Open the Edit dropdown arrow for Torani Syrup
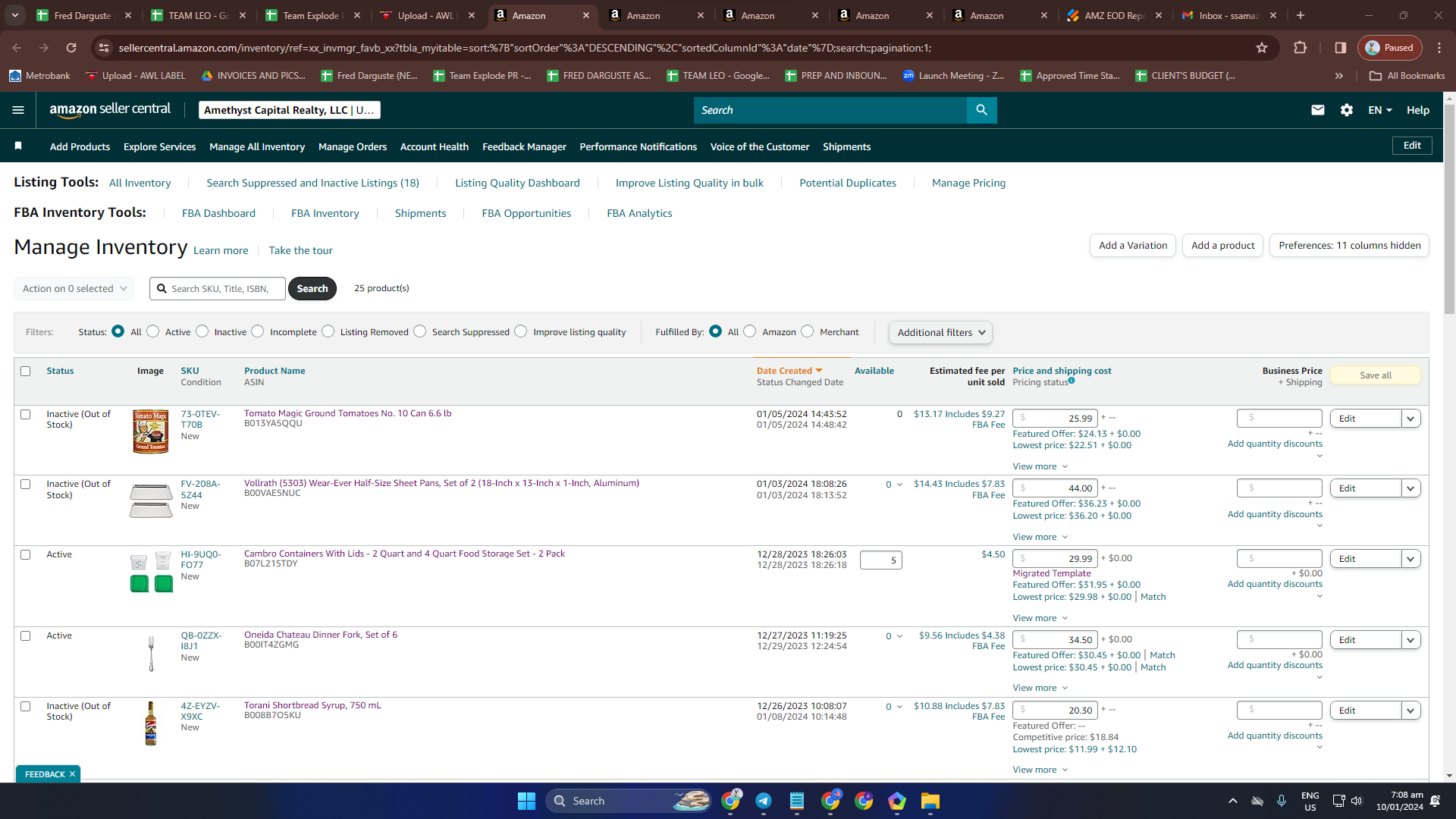The height and width of the screenshot is (819, 1456). (1410, 711)
